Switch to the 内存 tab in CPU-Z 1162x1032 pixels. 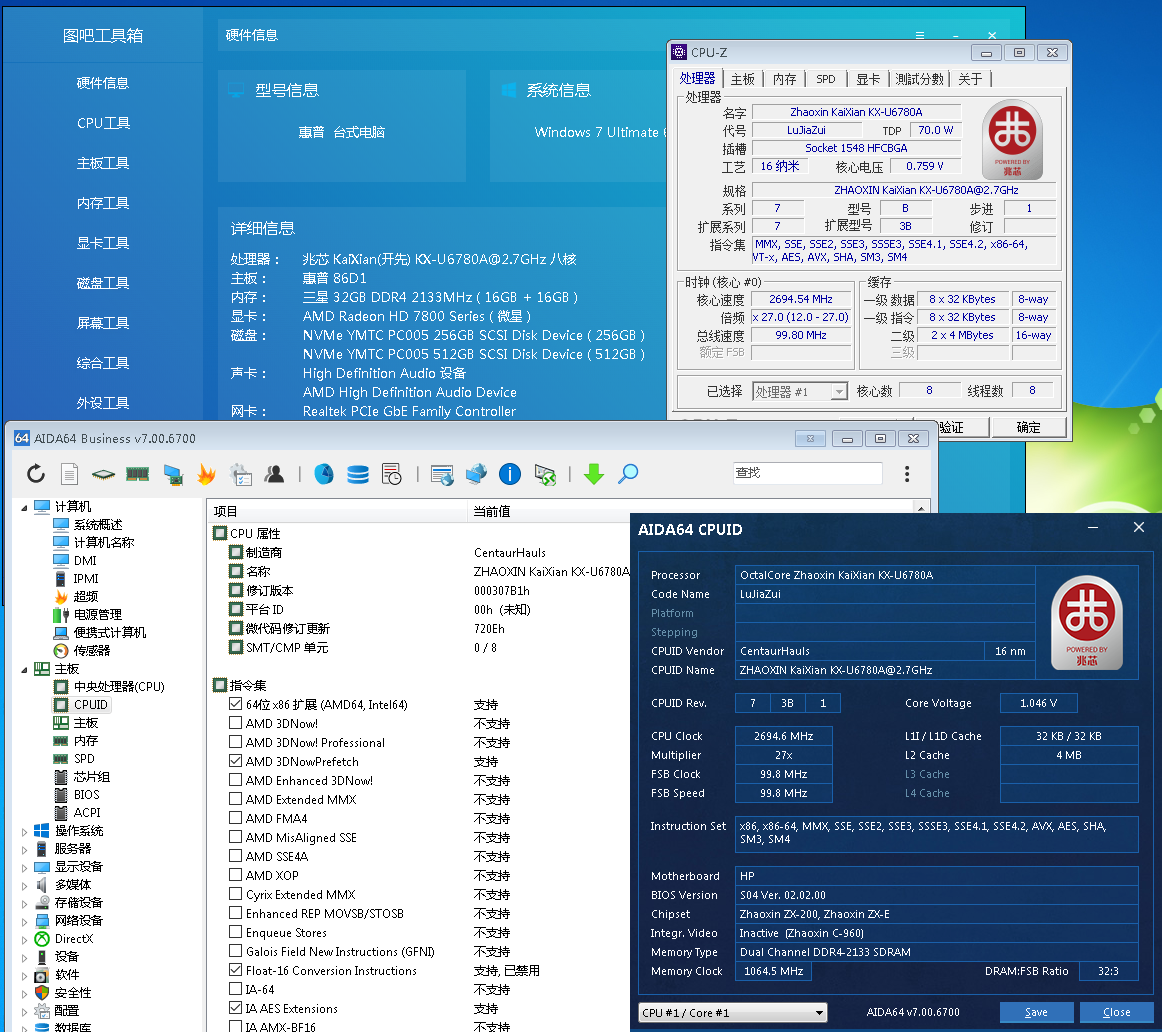click(784, 79)
